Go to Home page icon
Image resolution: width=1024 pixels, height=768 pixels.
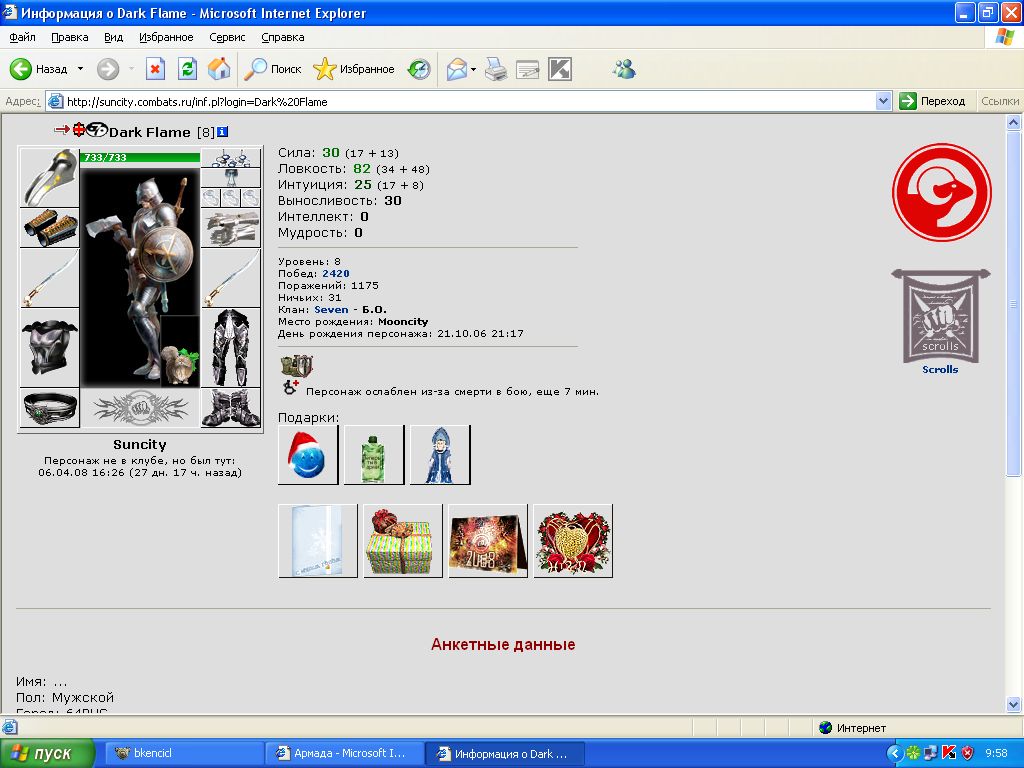(219, 69)
